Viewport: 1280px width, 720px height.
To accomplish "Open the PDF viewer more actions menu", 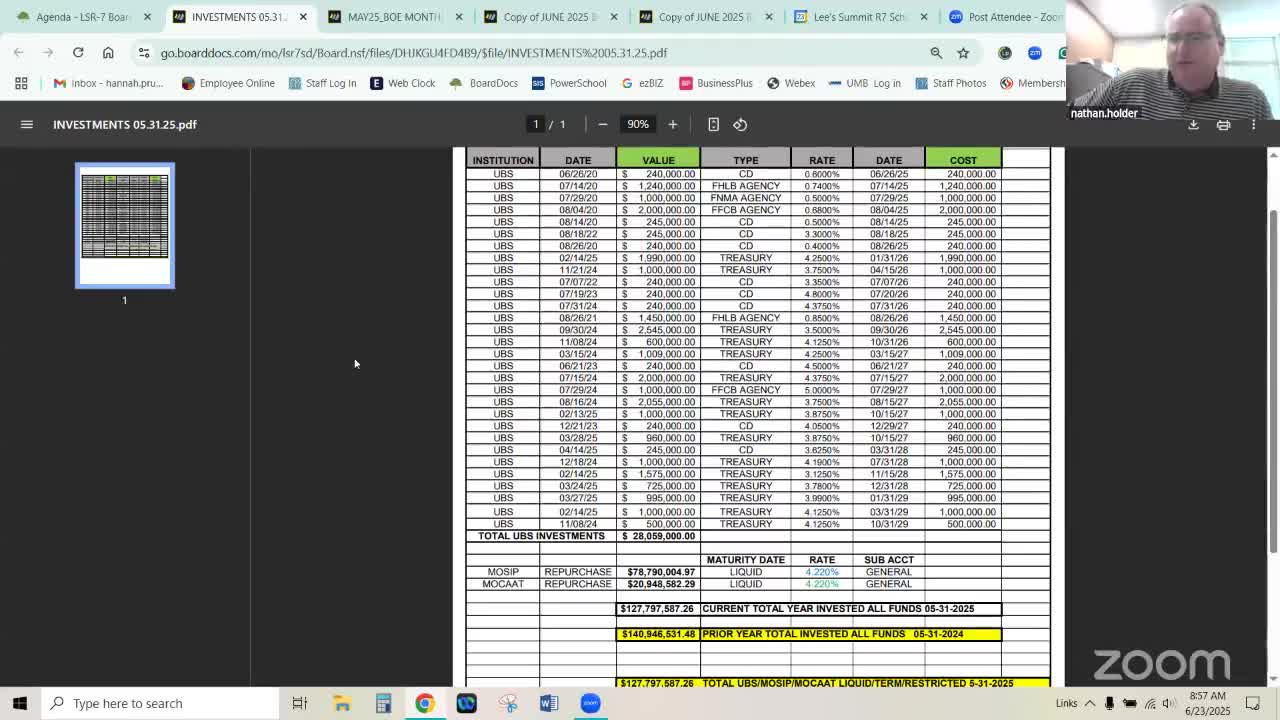I will (x=1253, y=125).
